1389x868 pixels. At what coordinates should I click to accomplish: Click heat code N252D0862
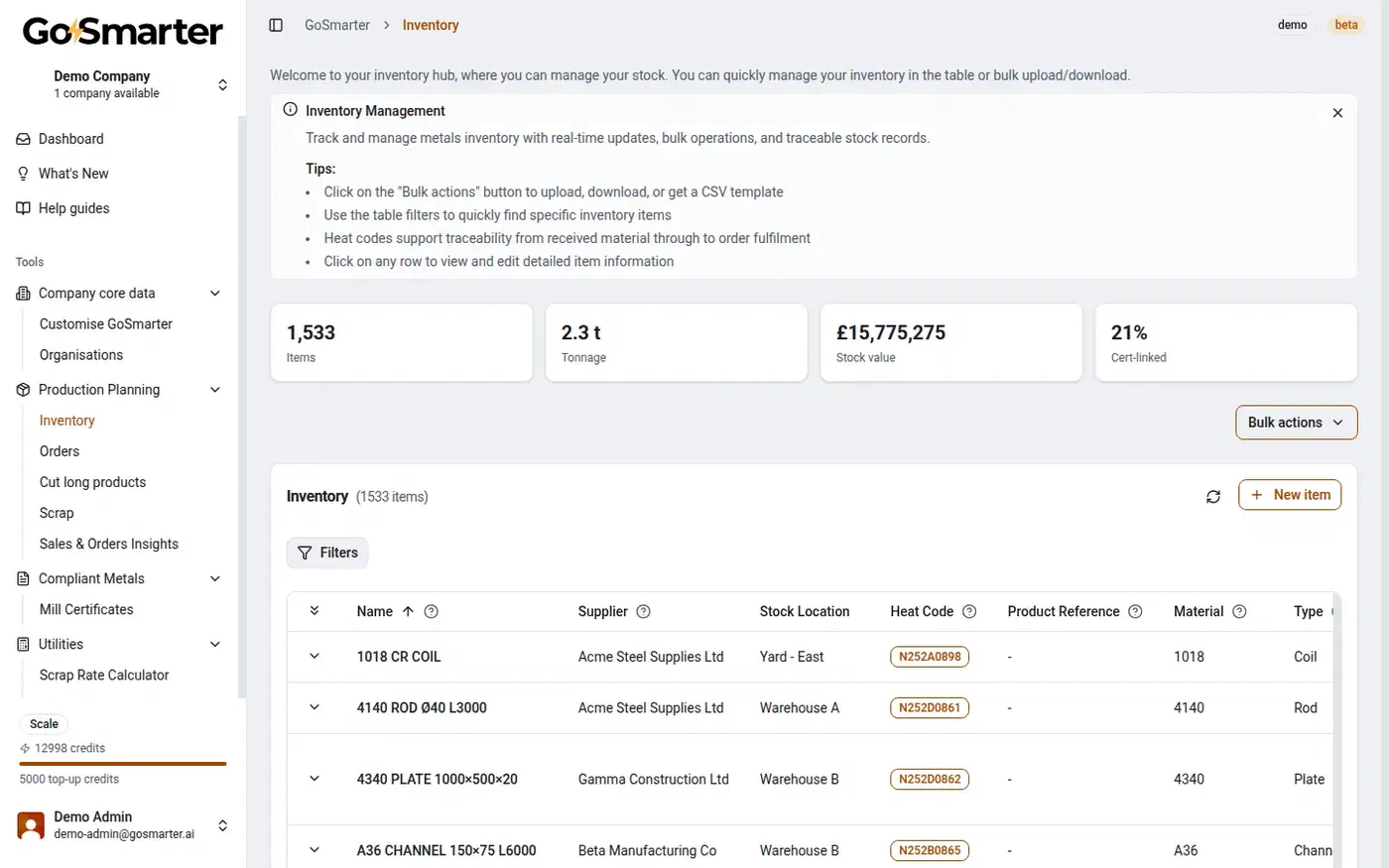click(x=930, y=780)
